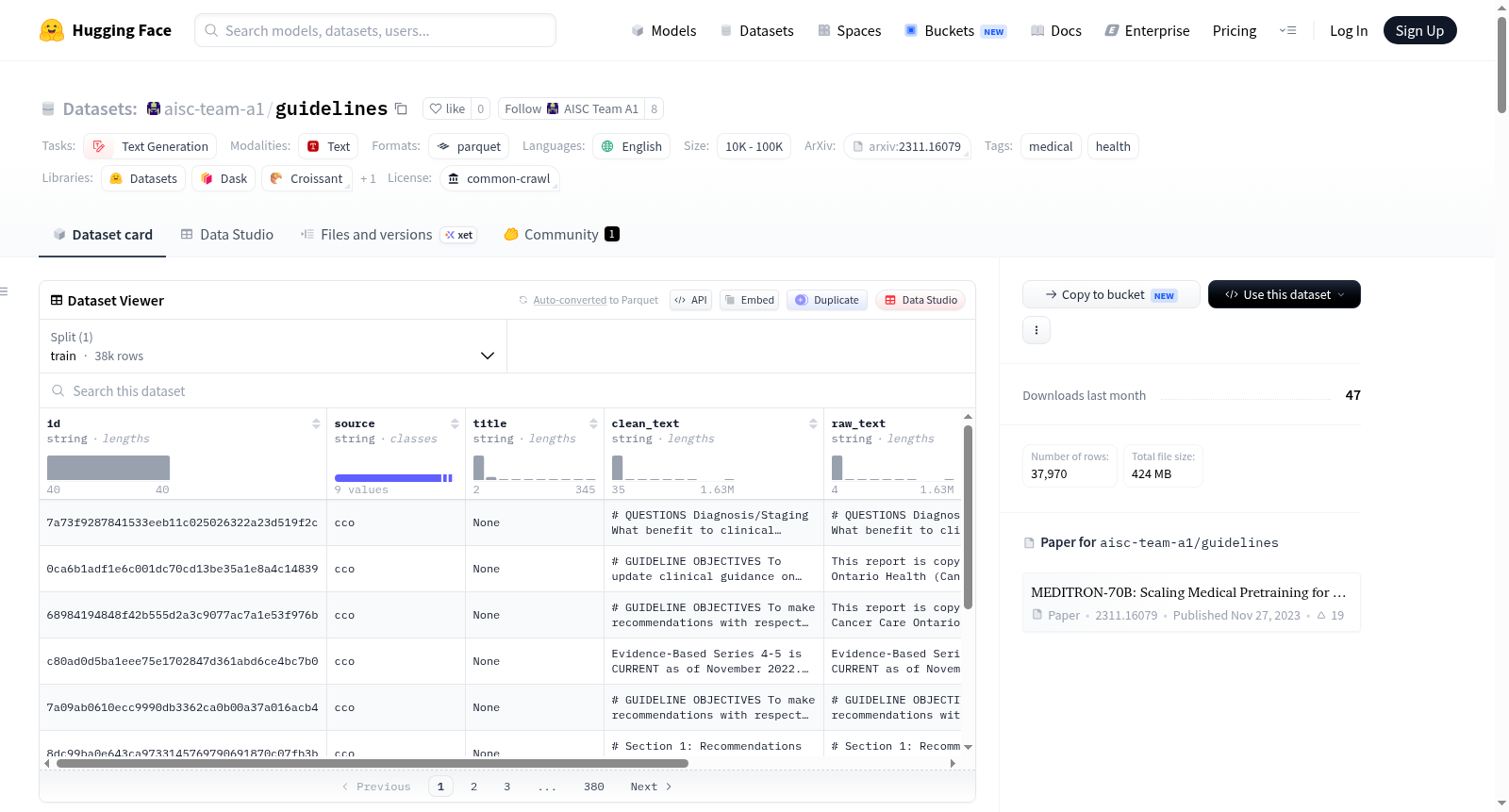
Task: Click the Embed button
Action: tap(749, 300)
